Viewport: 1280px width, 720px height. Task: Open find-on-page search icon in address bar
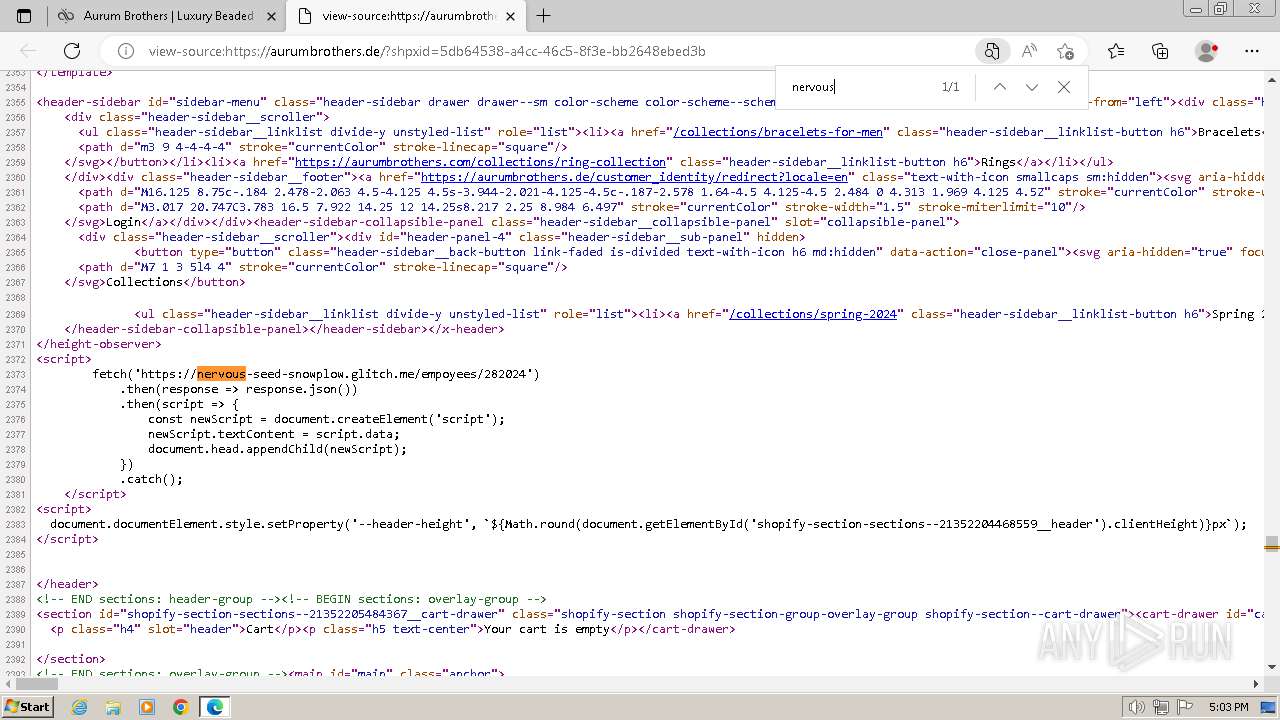[991, 51]
